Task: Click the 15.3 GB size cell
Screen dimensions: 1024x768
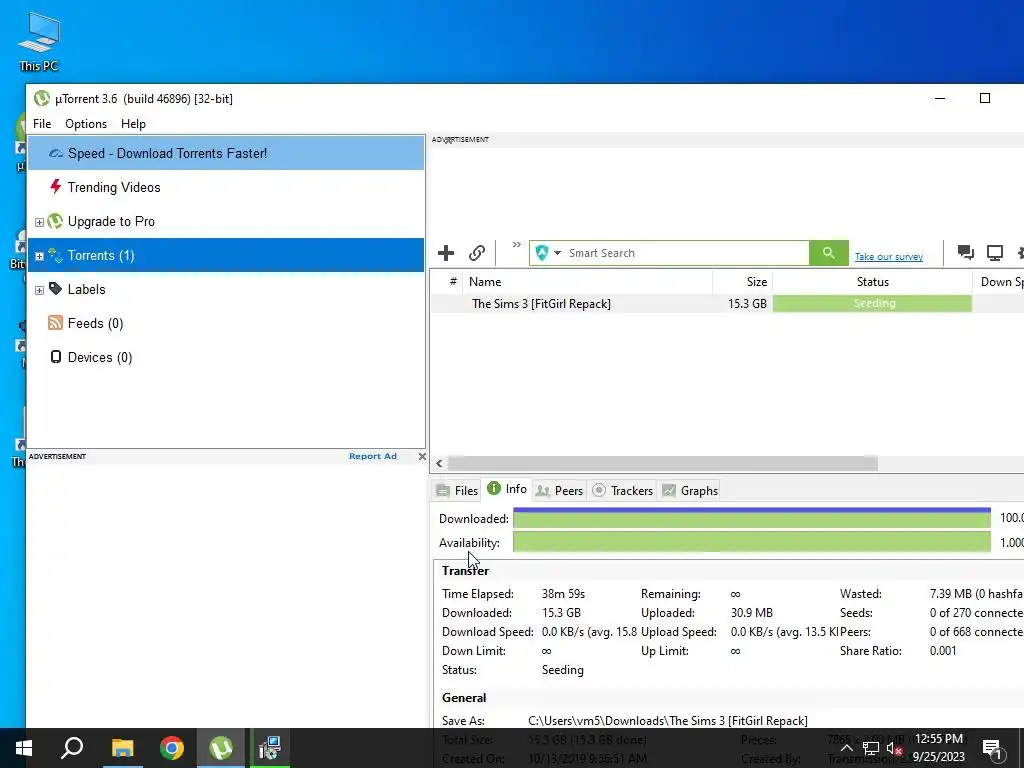Action: [747, 304]
